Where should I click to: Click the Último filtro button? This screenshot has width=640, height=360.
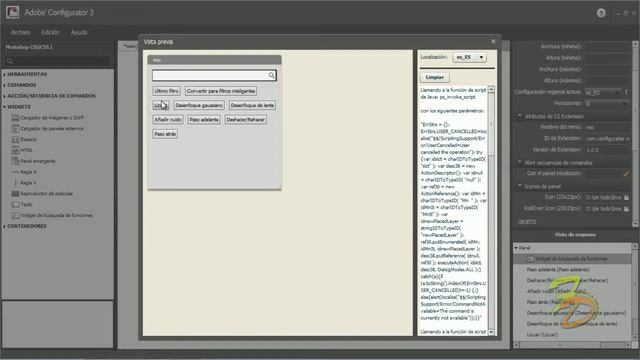[x=167, y=91]
